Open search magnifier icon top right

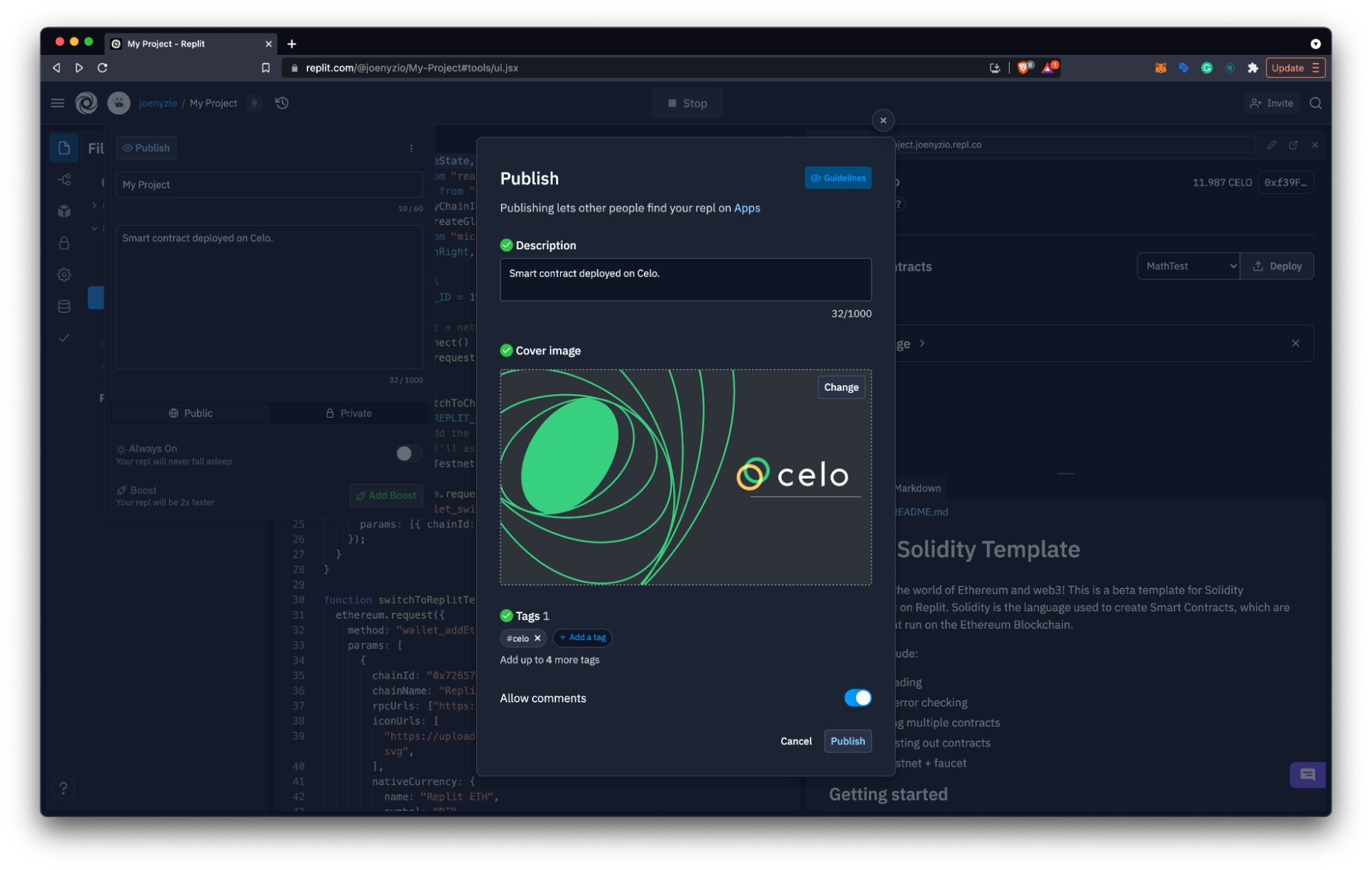pyautogui.click(x=1315, y=103)
